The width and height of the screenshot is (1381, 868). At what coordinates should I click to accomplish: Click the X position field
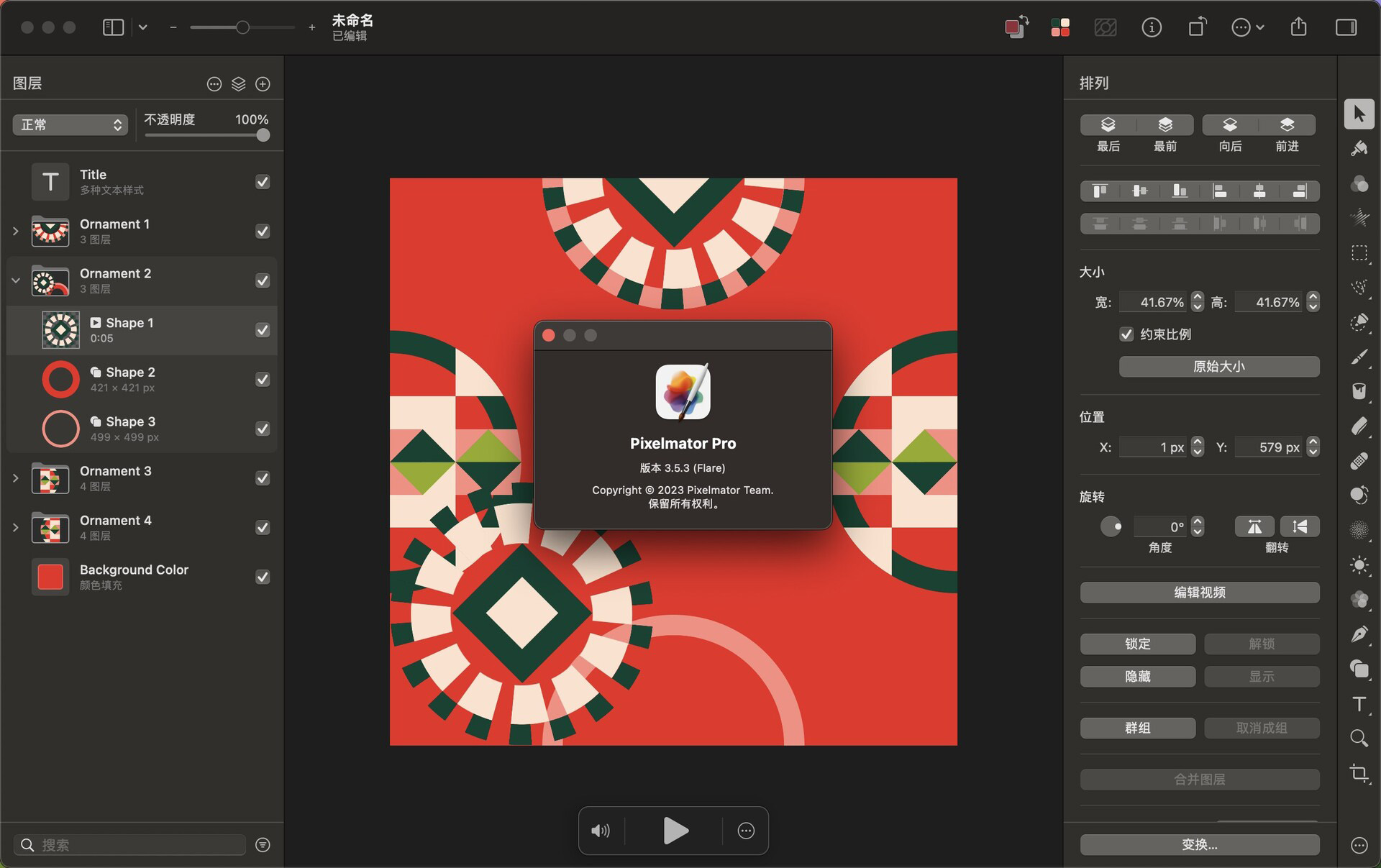pos(1153,447)
